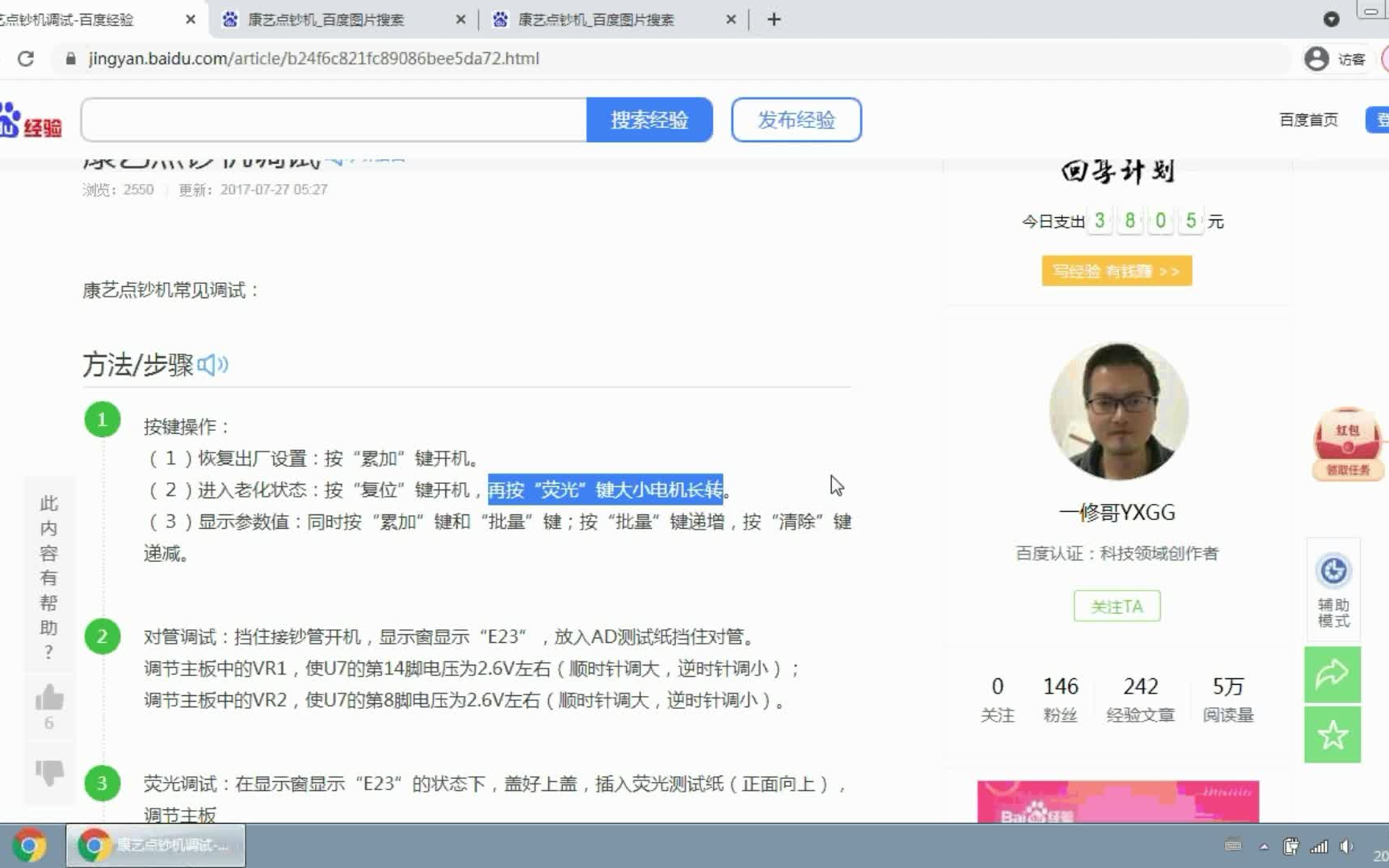Click step number 1 green circle
The width and height of the screenshot is (1389, 868).
click(102, 420)
